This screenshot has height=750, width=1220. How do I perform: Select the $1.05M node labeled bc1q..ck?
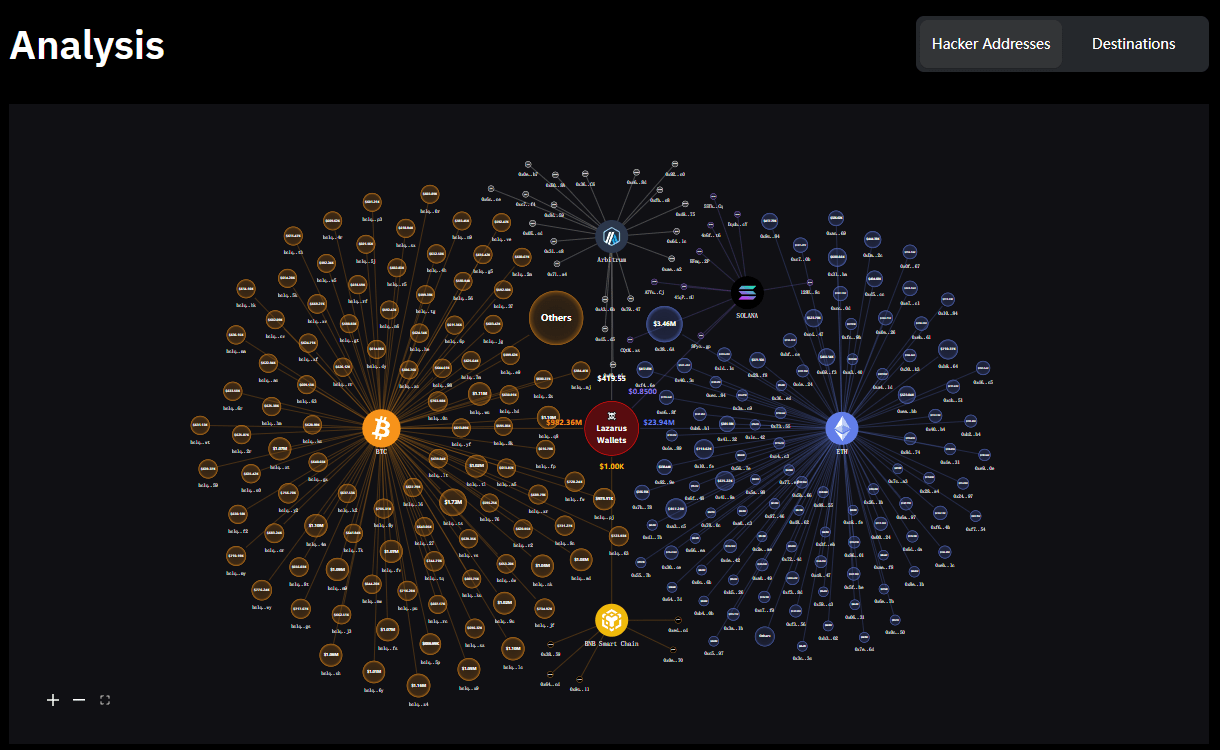coord(542,565)
